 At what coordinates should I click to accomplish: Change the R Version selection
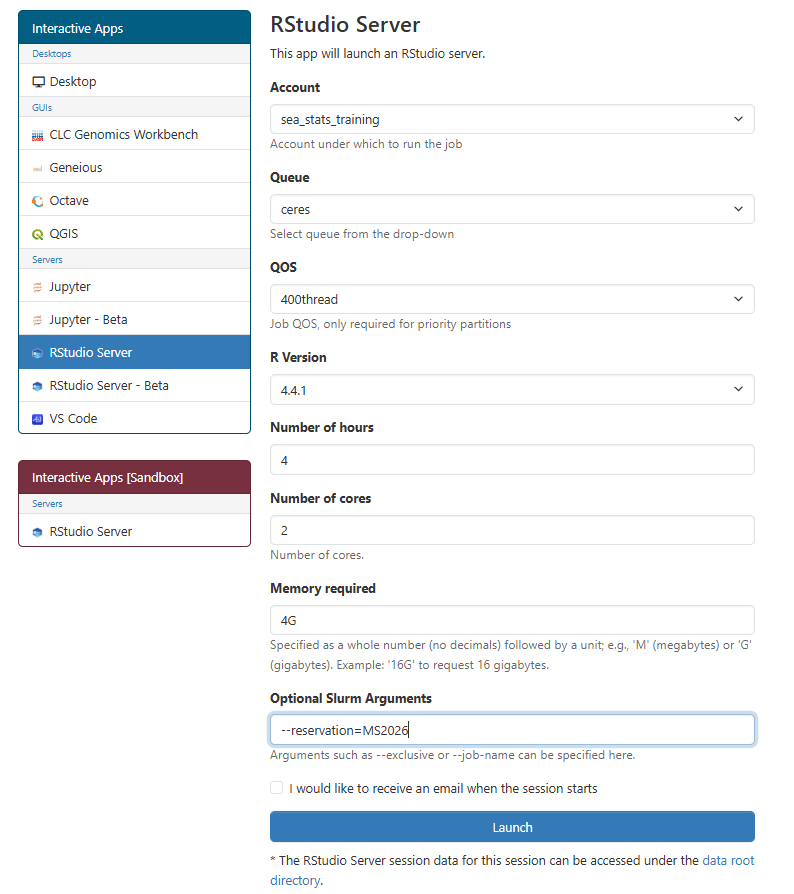pos(512,389)
